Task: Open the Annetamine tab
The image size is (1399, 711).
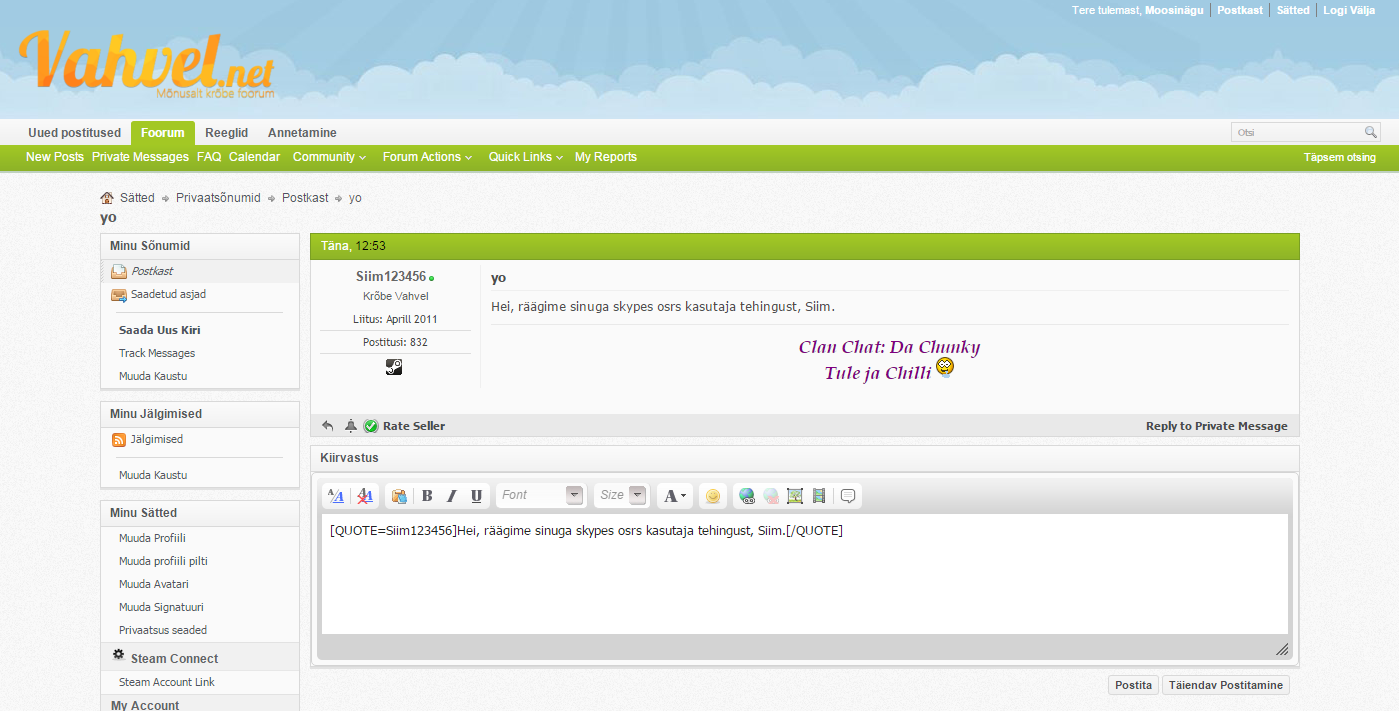Action: 302,133
